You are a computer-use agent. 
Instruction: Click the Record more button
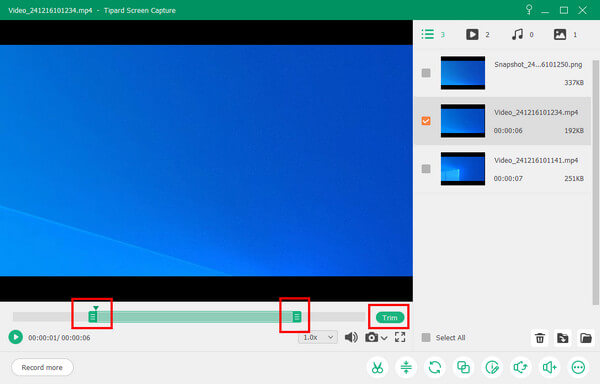42,368
